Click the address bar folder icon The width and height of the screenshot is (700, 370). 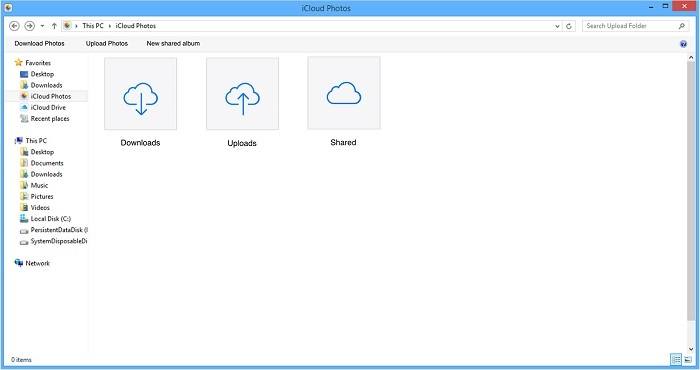point(67,26)
